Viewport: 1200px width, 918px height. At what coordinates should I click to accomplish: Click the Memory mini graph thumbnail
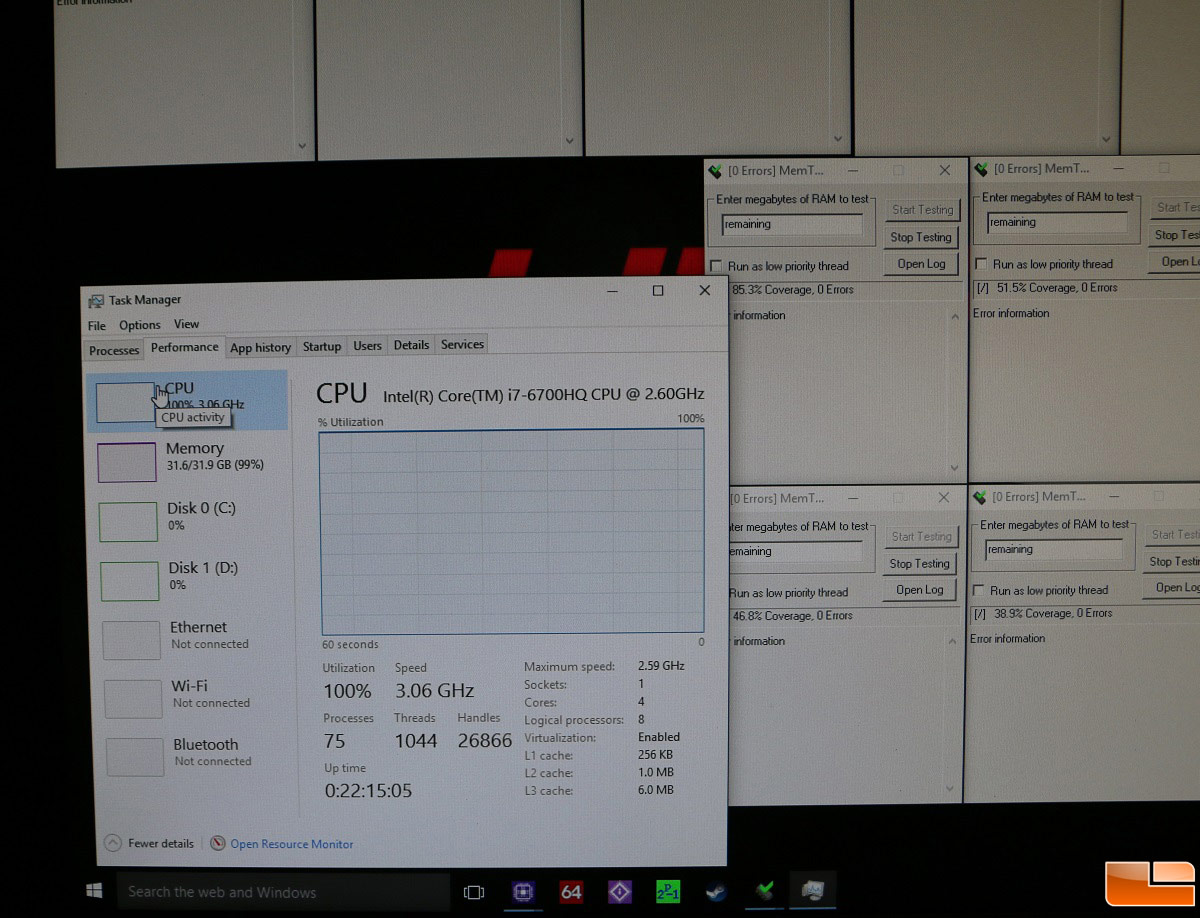[x=126, y=462]
